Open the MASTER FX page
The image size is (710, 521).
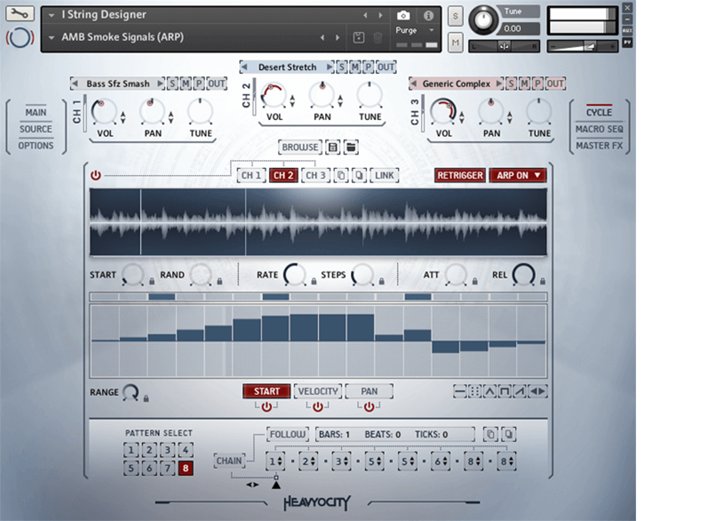pyautogui.click(x=599, y=146)
